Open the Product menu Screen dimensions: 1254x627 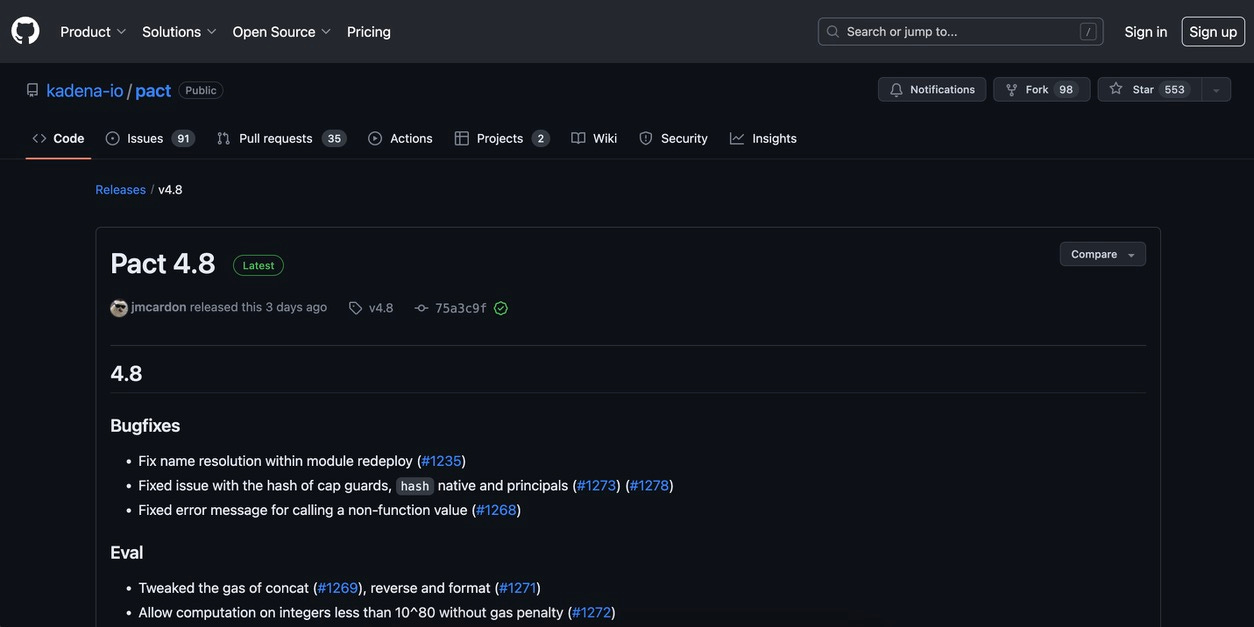pos(93,32)
